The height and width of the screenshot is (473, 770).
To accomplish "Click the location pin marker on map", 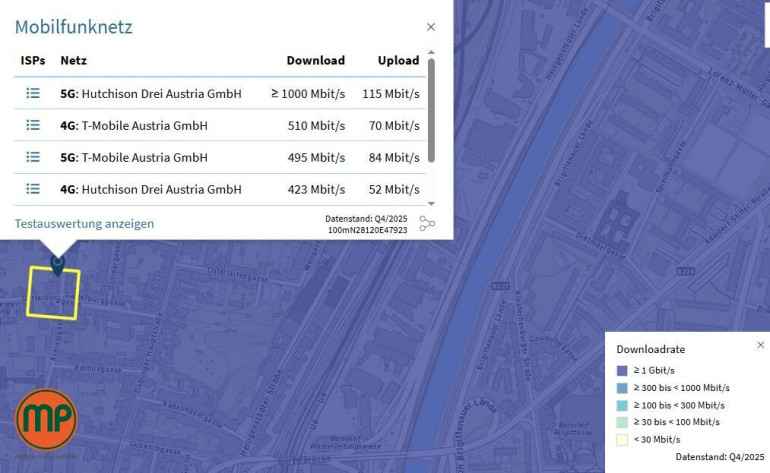I will (58, 265).
